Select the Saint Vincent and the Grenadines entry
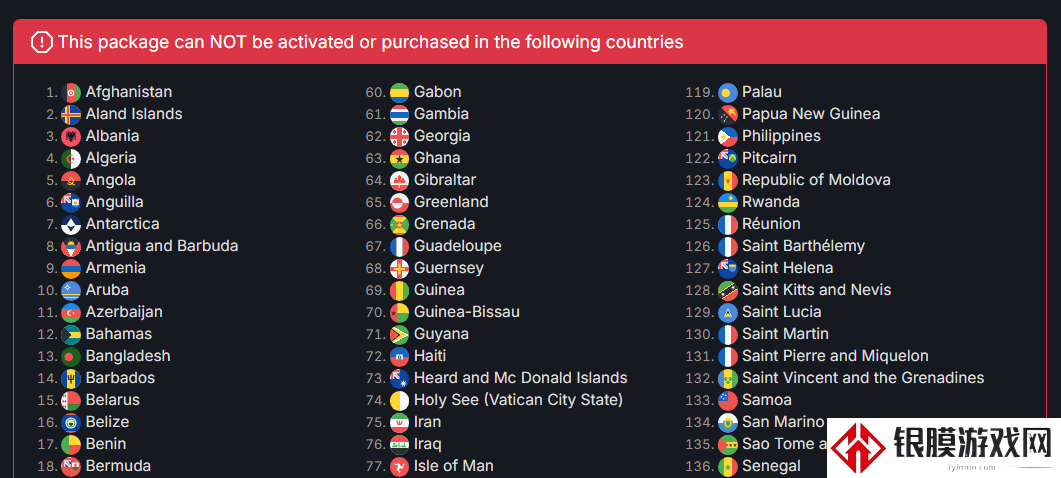 click(835, 378)
